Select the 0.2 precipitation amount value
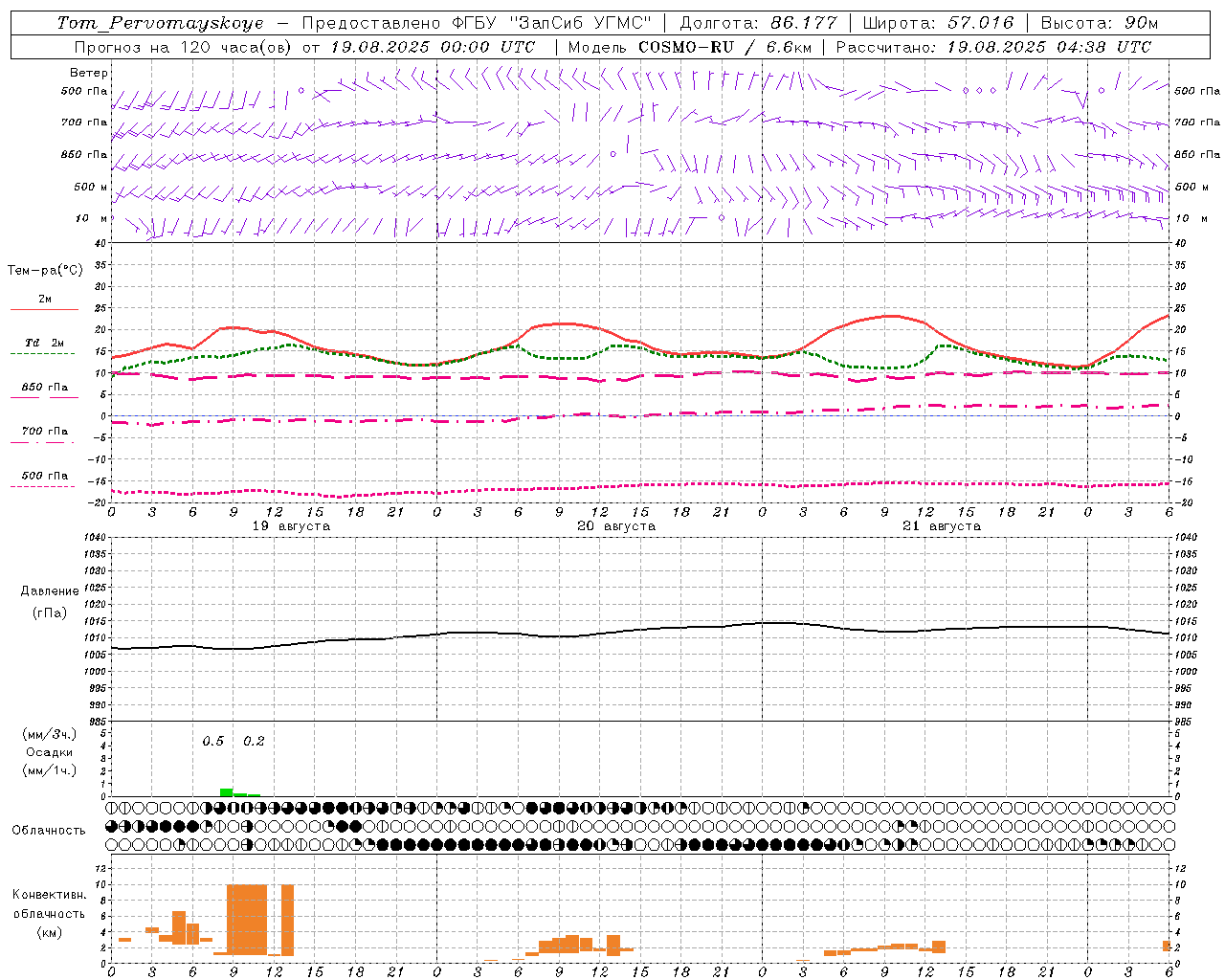 254,741
